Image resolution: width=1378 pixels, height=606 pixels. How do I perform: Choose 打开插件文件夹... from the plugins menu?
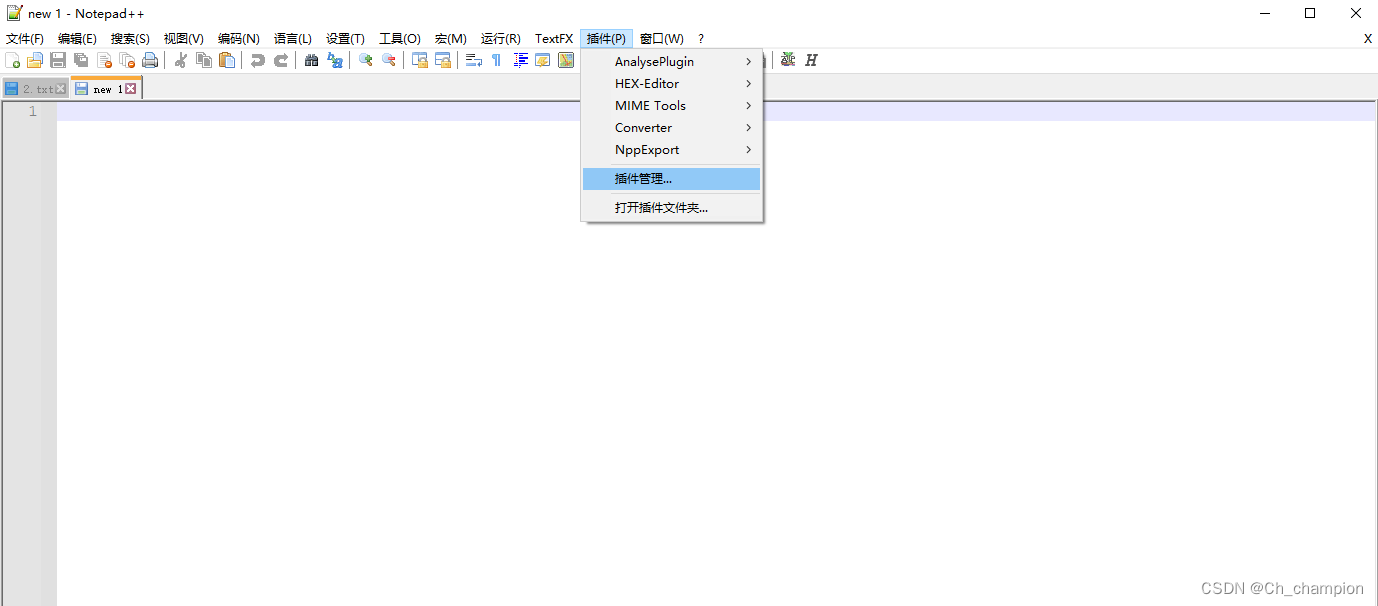pyautogui.click(x=671, y=208)
